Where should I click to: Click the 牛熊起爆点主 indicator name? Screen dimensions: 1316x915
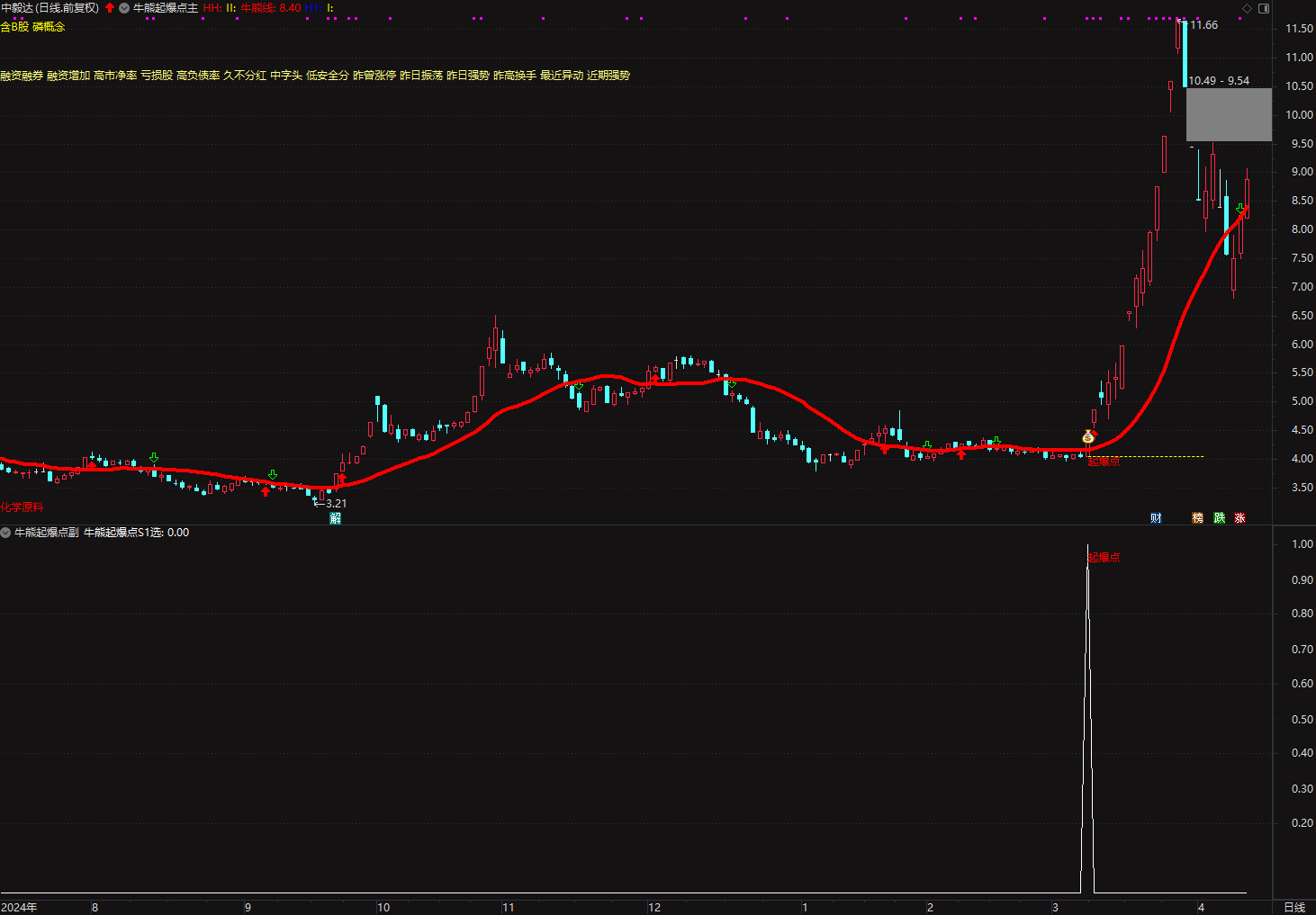pyautogui.click(x=166, y=8)
